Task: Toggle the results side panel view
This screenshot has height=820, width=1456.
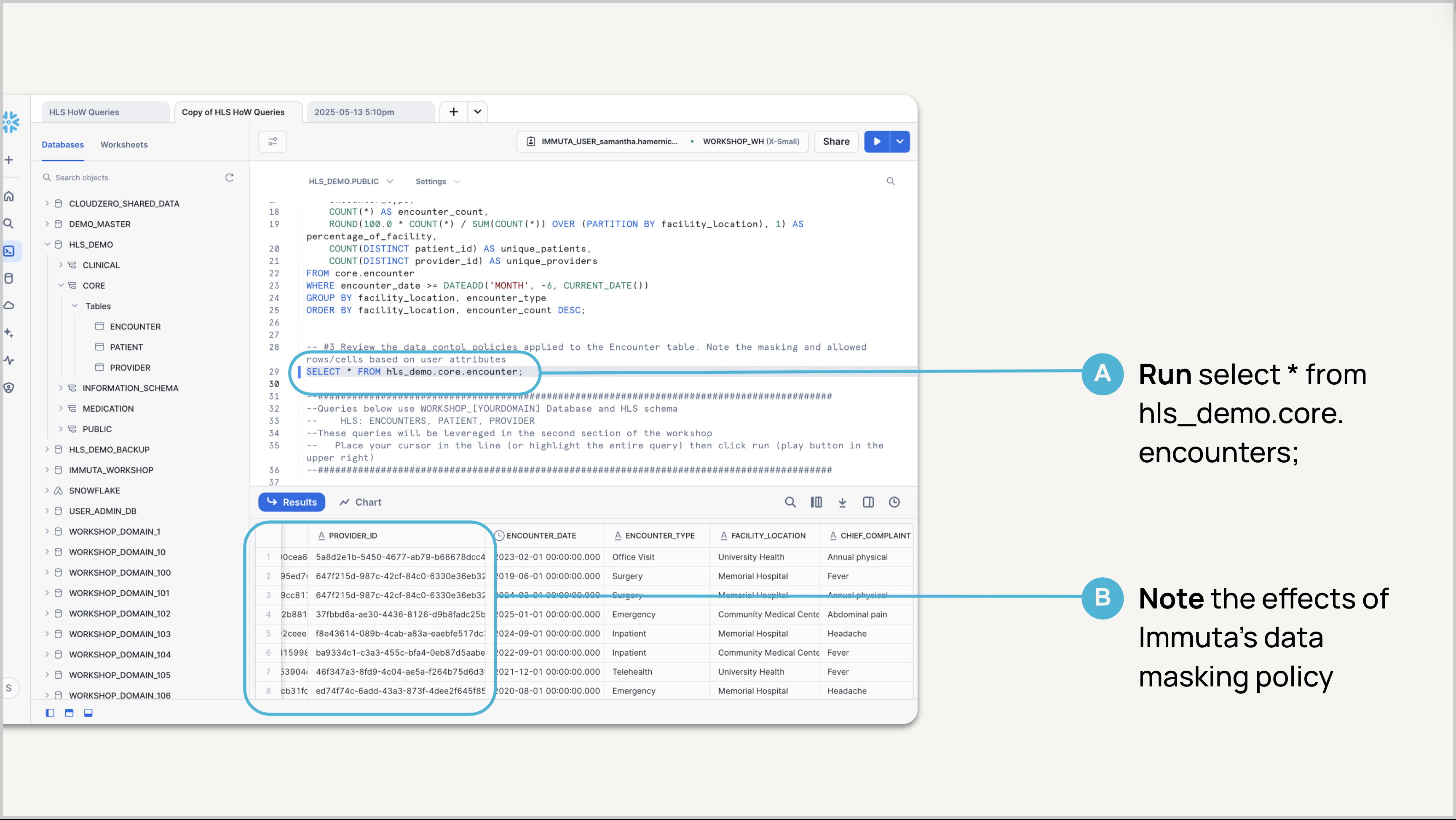Action: tap(868, 502)
